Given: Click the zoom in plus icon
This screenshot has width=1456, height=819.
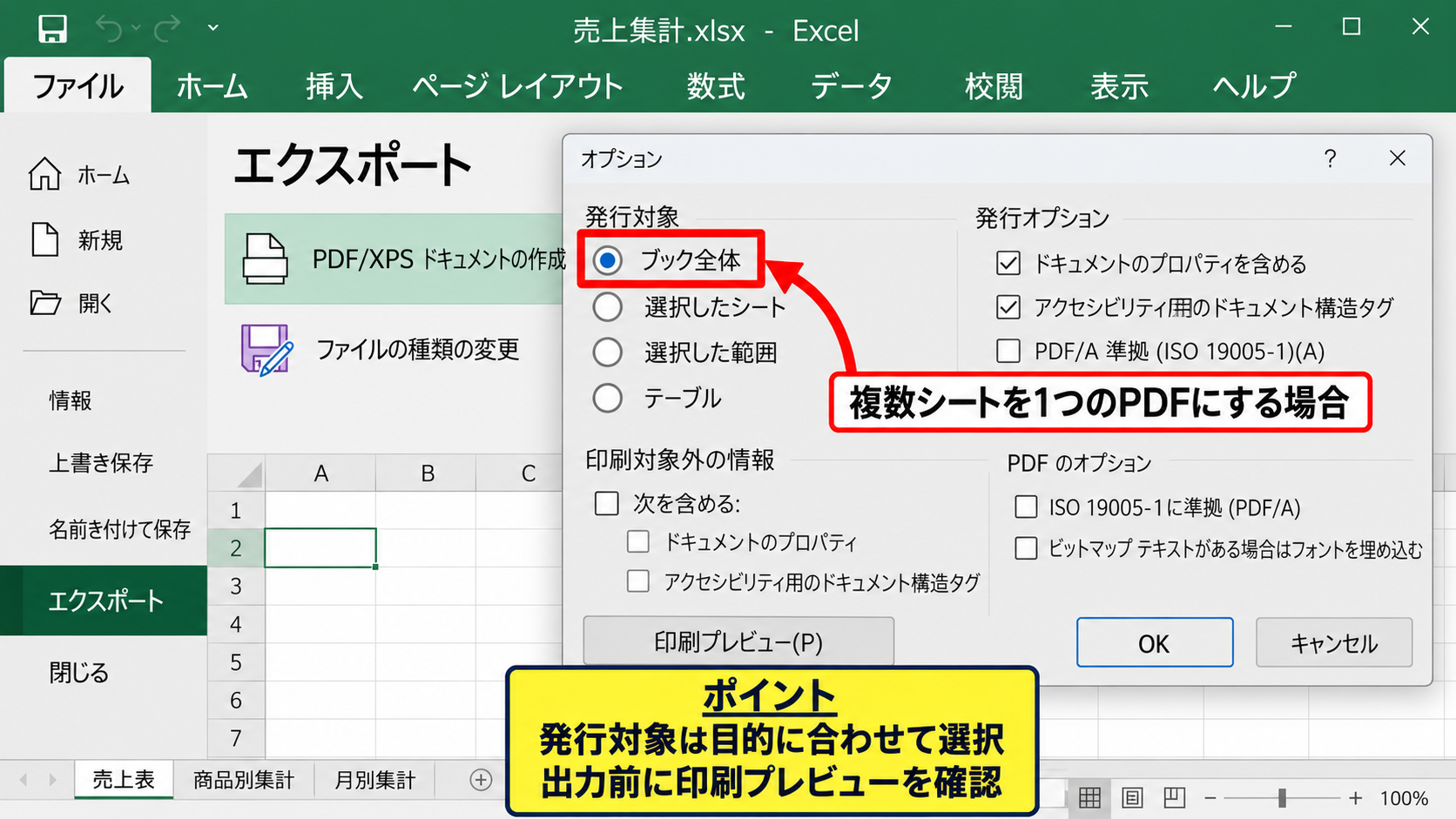Looking at the screenshot, I should tap(1355, 797).
